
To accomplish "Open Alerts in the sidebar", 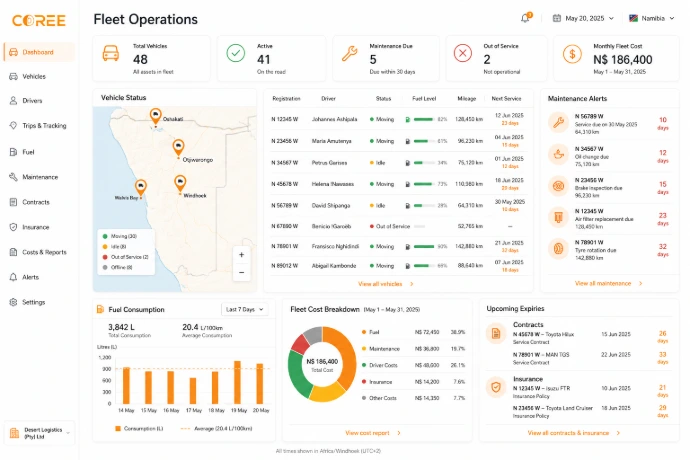I will click(x=39, y=277).
